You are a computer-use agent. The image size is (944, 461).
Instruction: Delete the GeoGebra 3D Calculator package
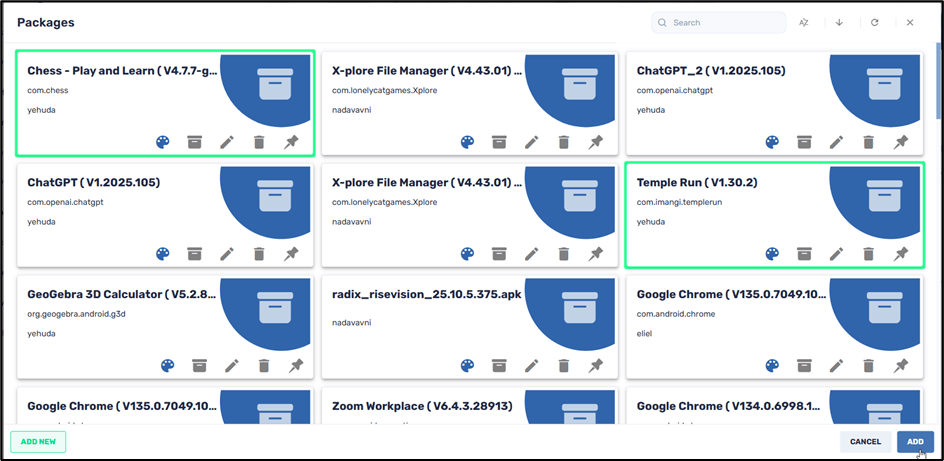(264, 366)
